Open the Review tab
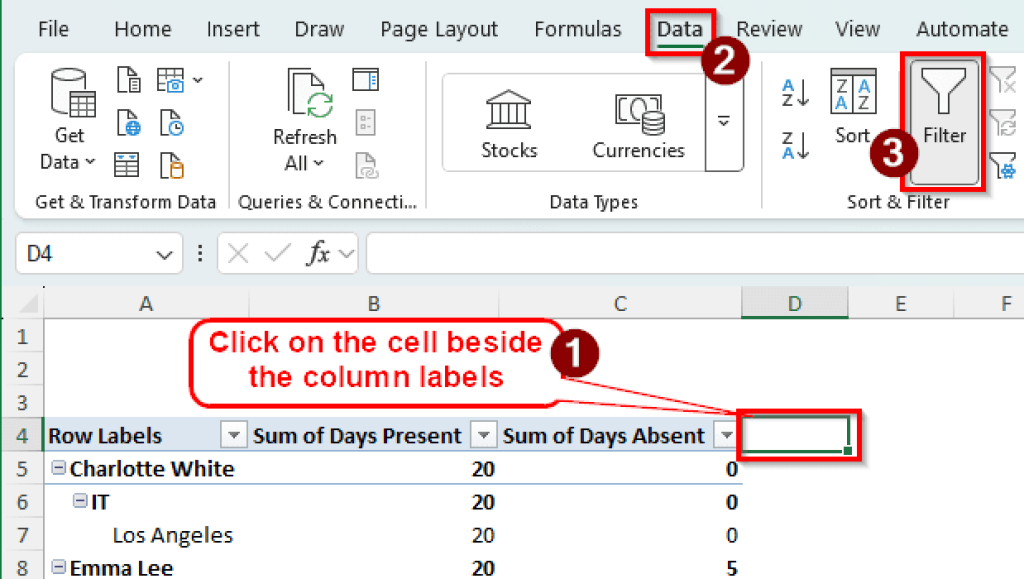 point(768,29)
